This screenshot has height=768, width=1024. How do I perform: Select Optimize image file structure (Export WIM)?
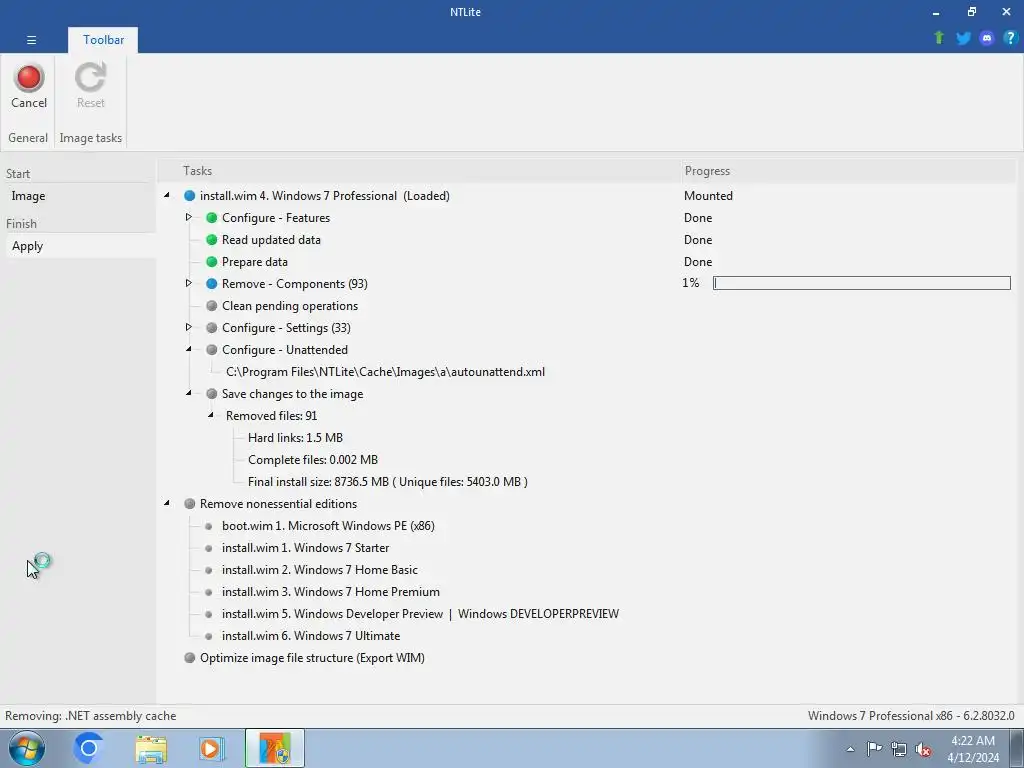(312, 658)
